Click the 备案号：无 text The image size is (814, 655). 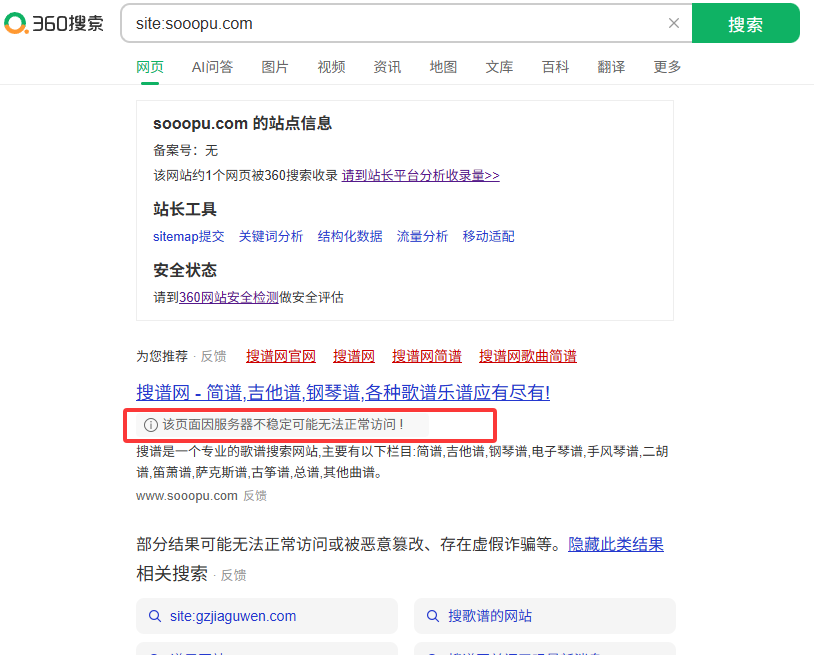185,151
